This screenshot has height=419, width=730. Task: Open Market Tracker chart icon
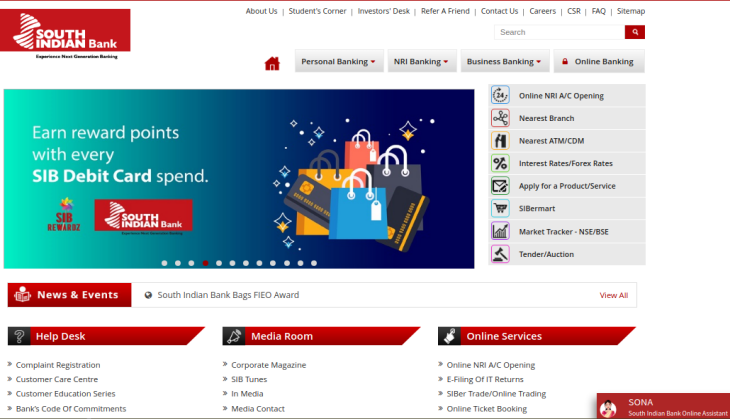pos(500,231)
